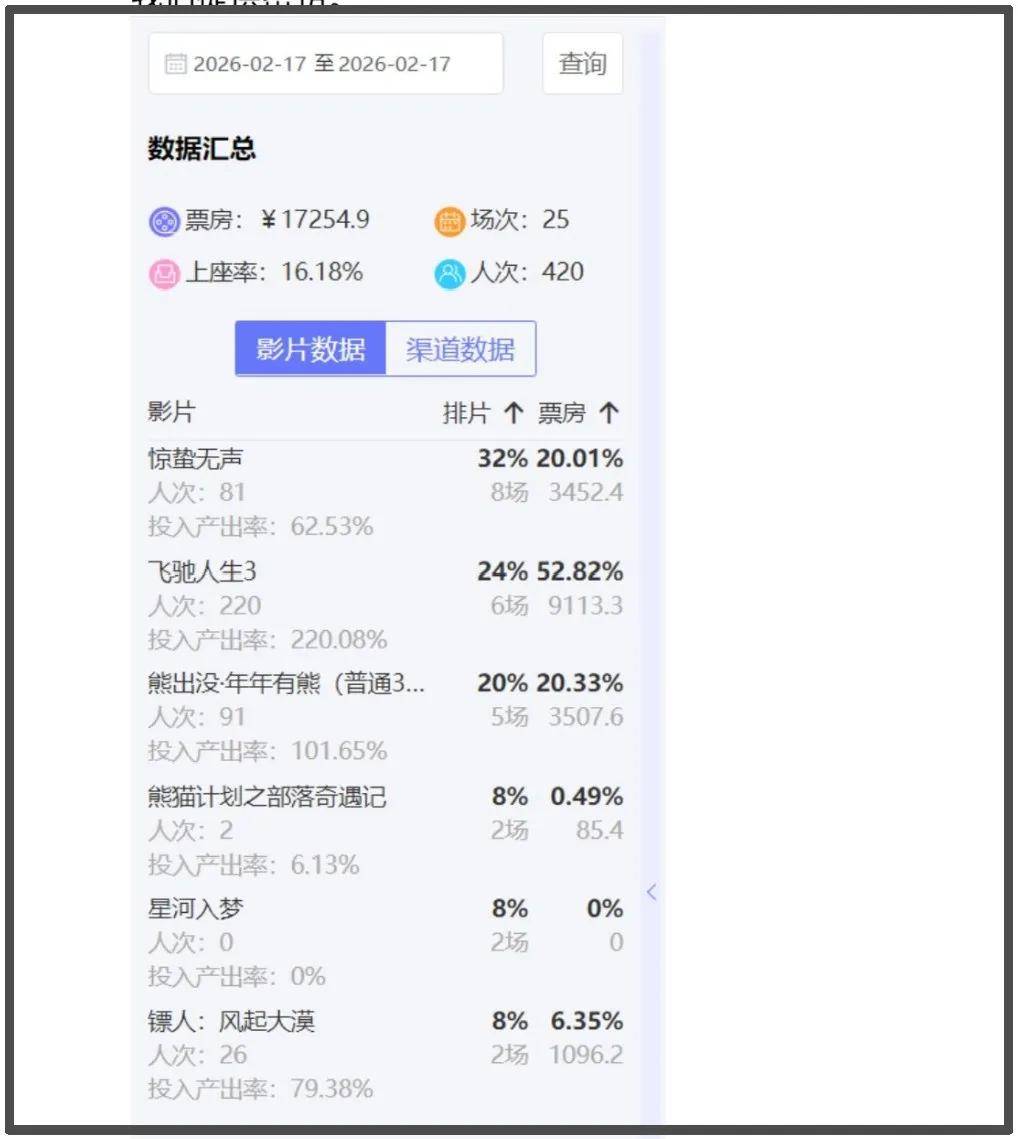Select the 惊蛰无声 movie row
The width and height of the screenshot is (1018, 1139).
tap(196, 459)
